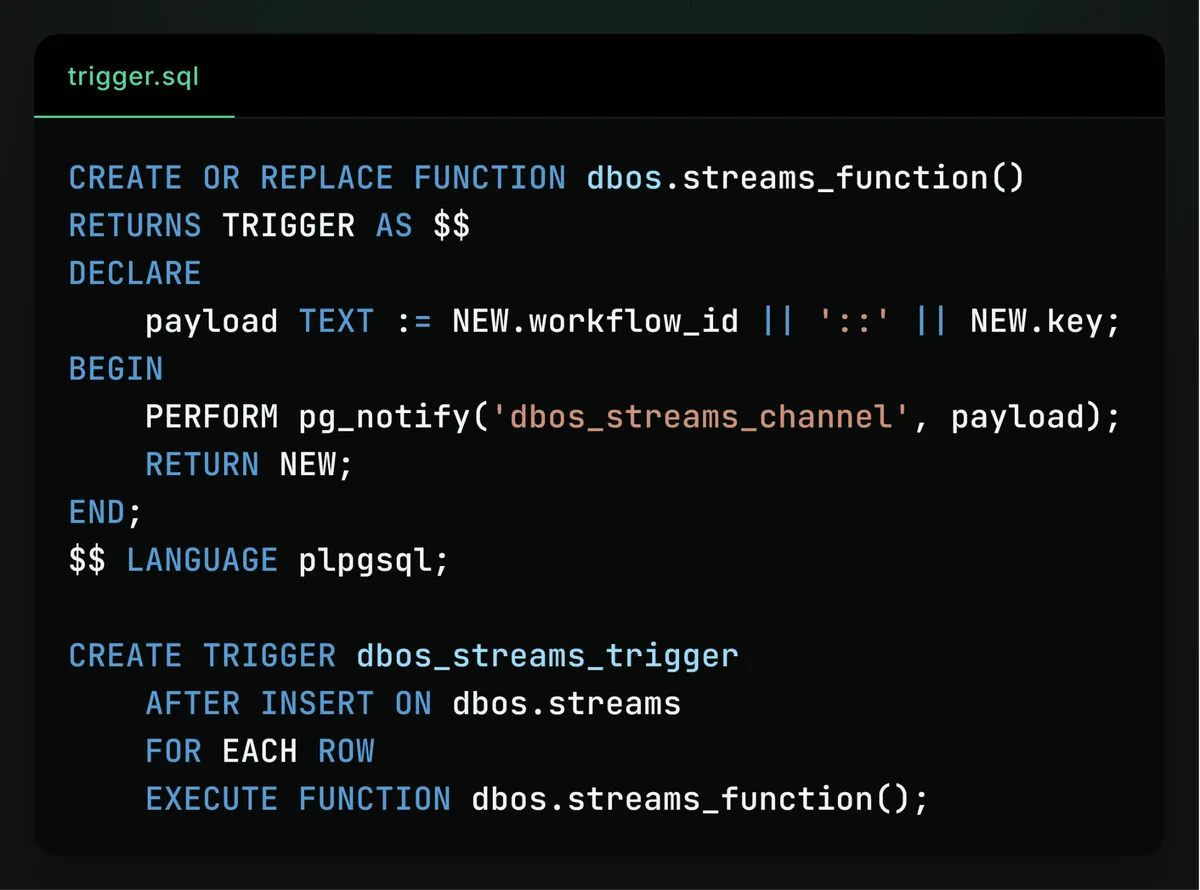Click the END keyword
The height and width of the screenshot is (890, 1200).
click(97, 513)
